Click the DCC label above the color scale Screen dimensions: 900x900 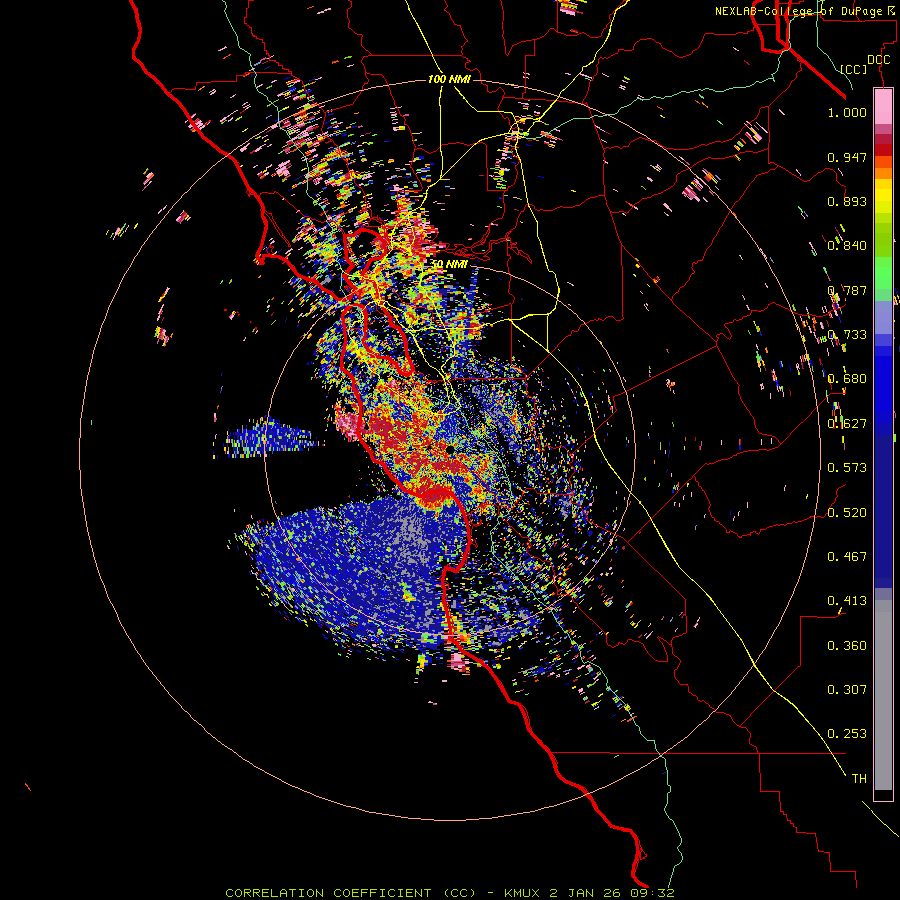click(878, 60)
